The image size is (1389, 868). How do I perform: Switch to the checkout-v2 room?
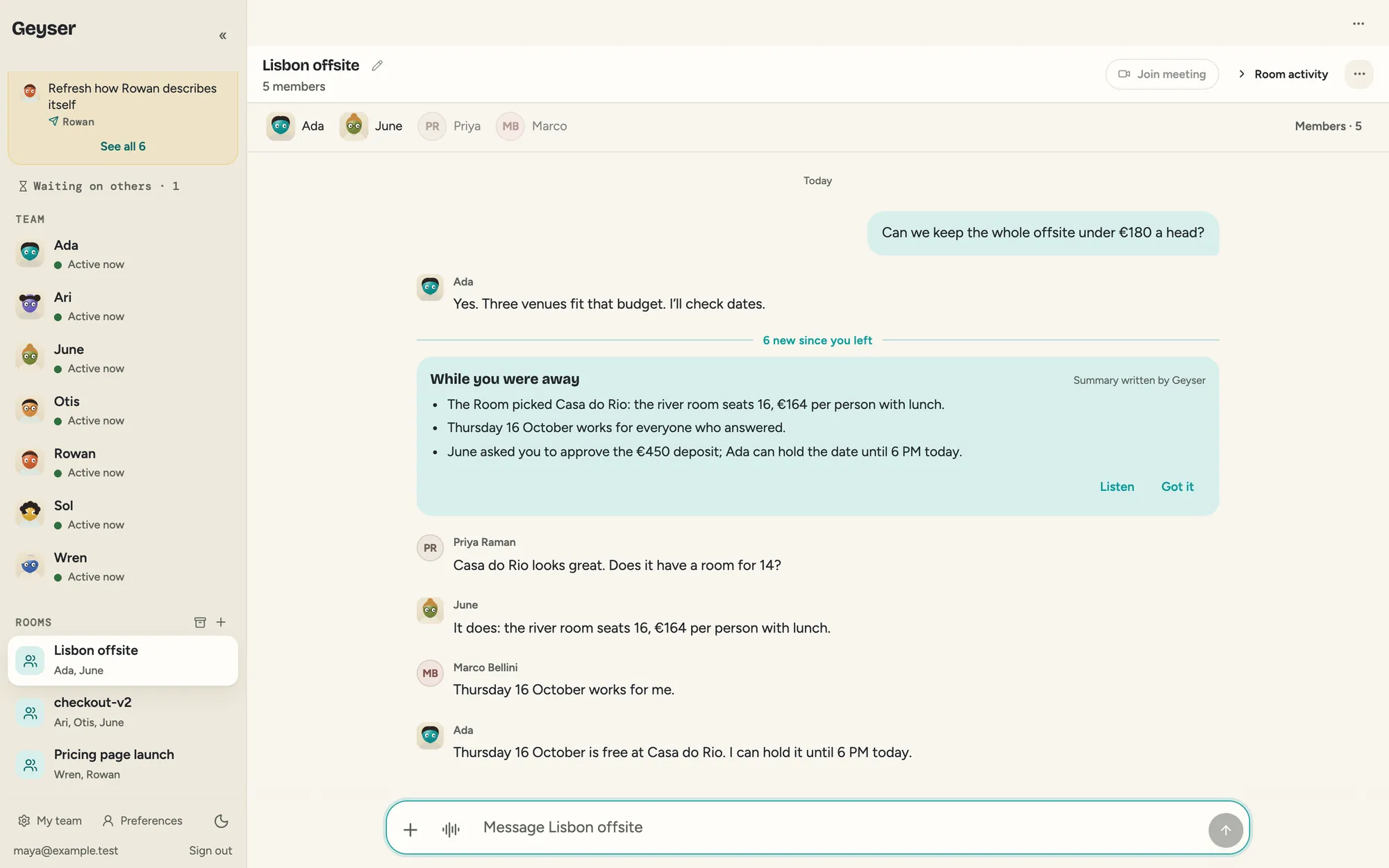(123, 712)
